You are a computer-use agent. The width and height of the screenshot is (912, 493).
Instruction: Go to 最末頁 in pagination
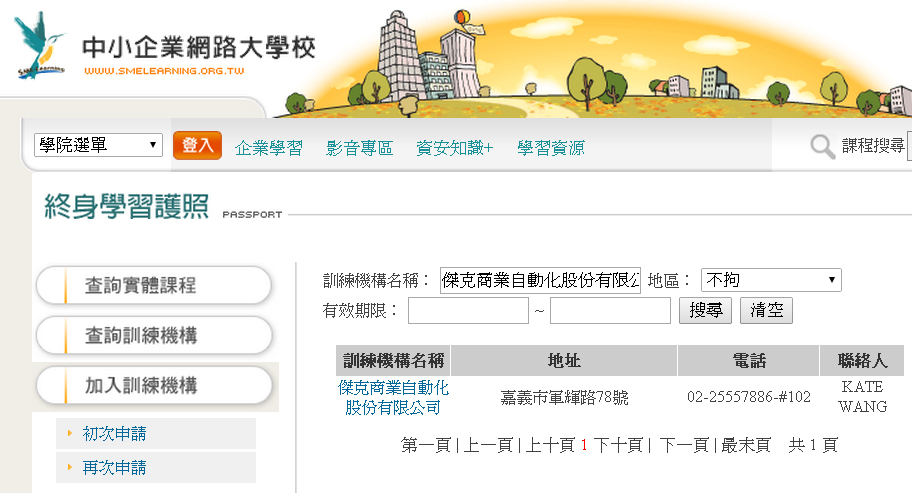click(746, 445)
